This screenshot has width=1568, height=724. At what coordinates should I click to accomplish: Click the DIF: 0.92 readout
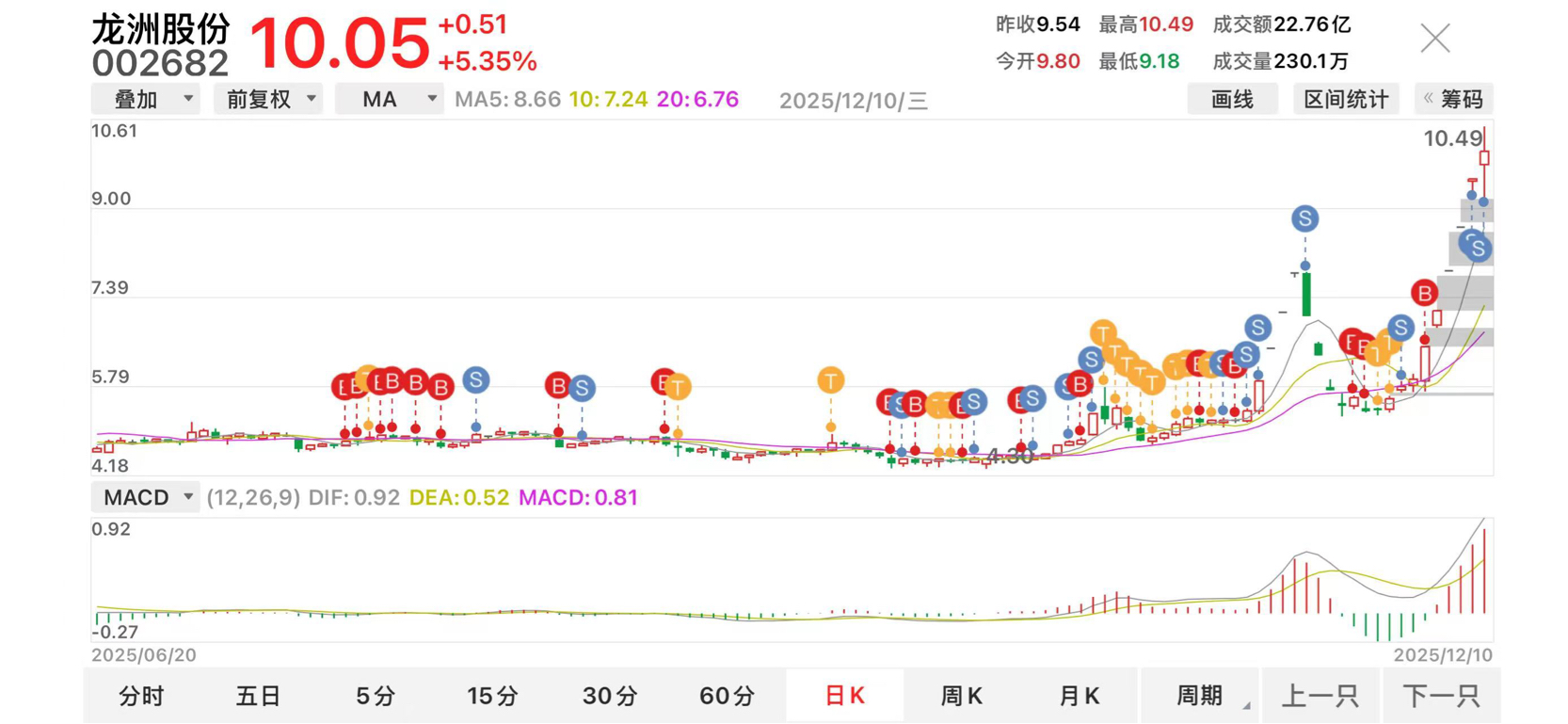pyautogui.click(x=354, y=497)
